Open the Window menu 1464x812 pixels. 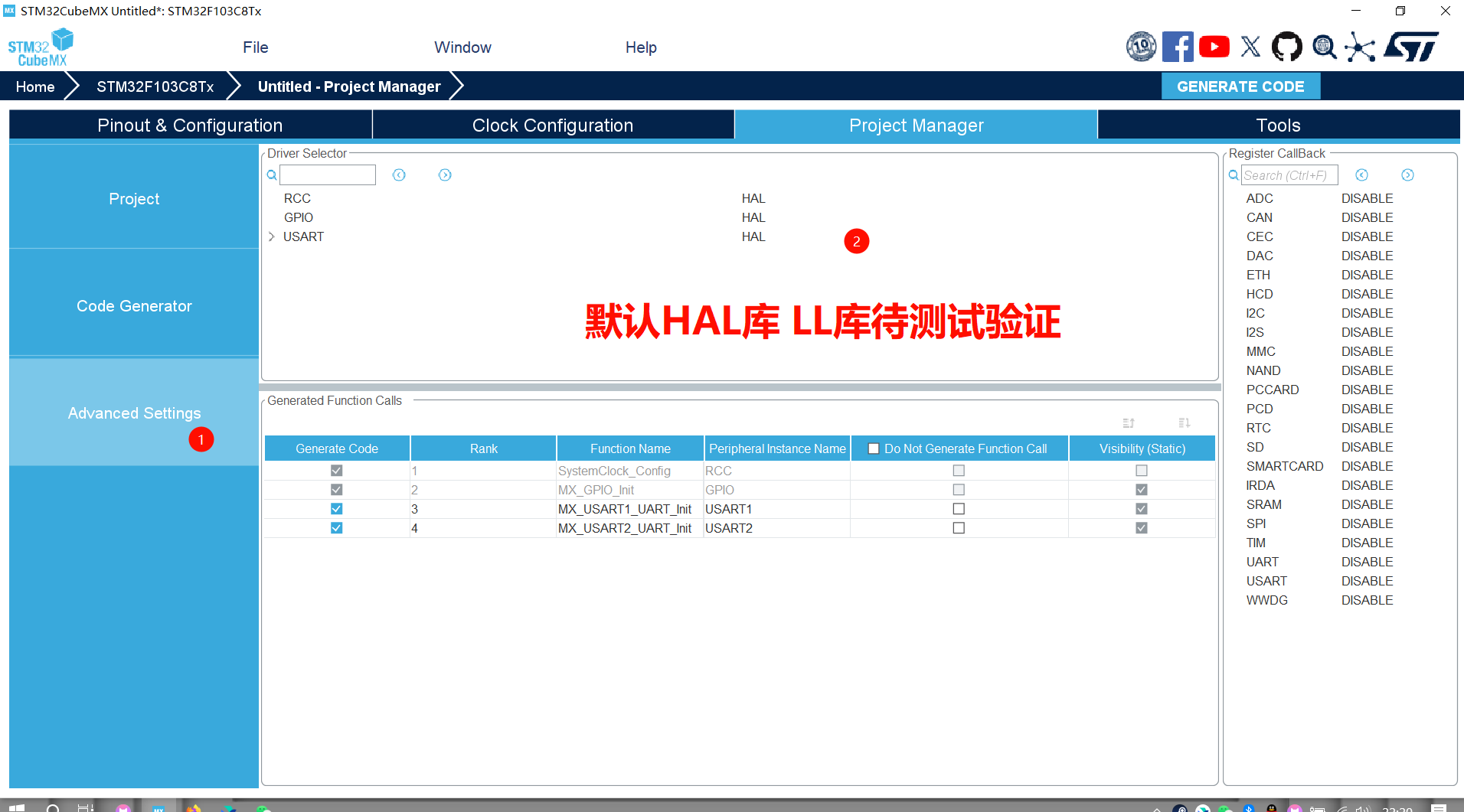coord(462,47)
